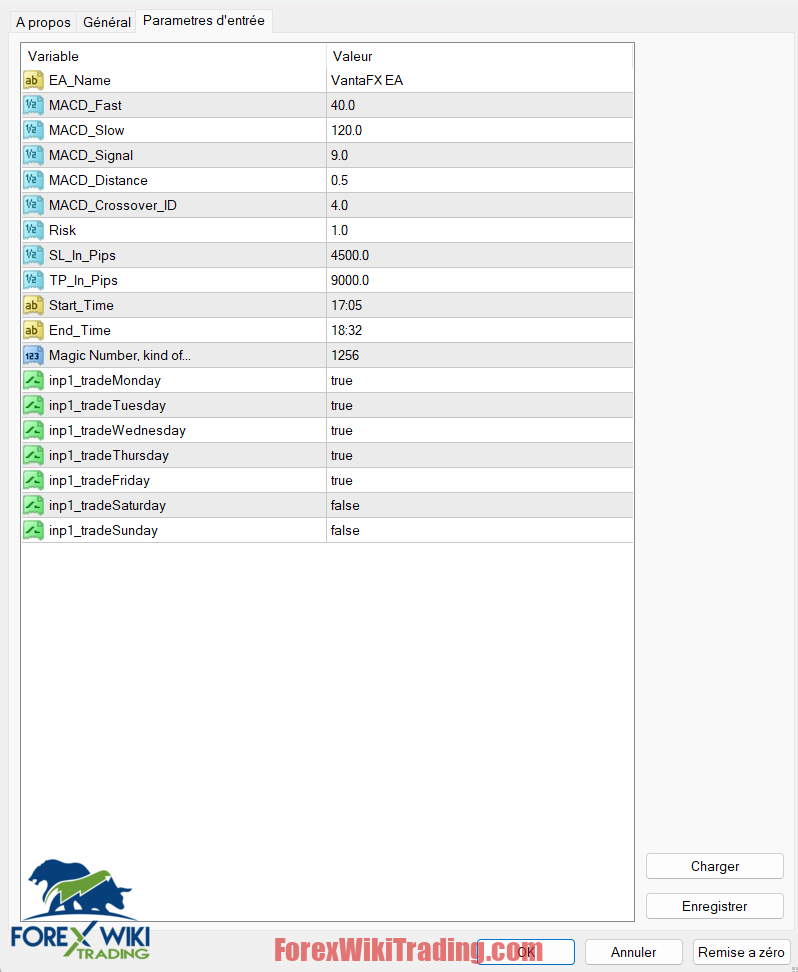This screenshot has height=972, width=798.
Task: Click the Valeur column header
Action: 480,56
